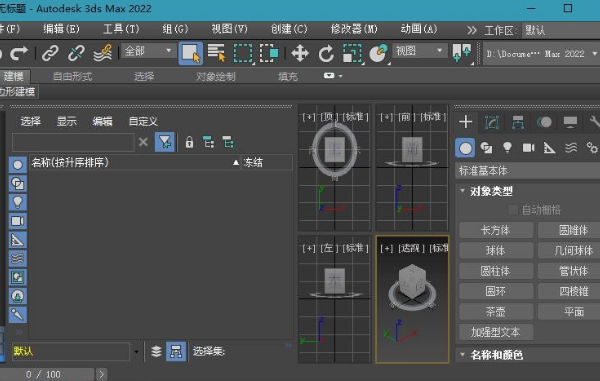Switch to 建模 ribbon tab

(14, 77)
